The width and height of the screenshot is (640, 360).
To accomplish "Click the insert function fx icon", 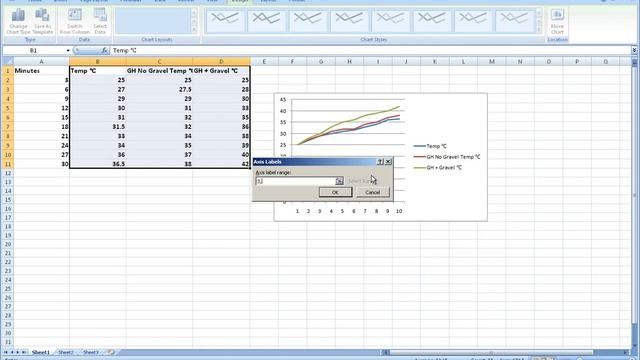I will pyautogui.click(x=104, y=50).
